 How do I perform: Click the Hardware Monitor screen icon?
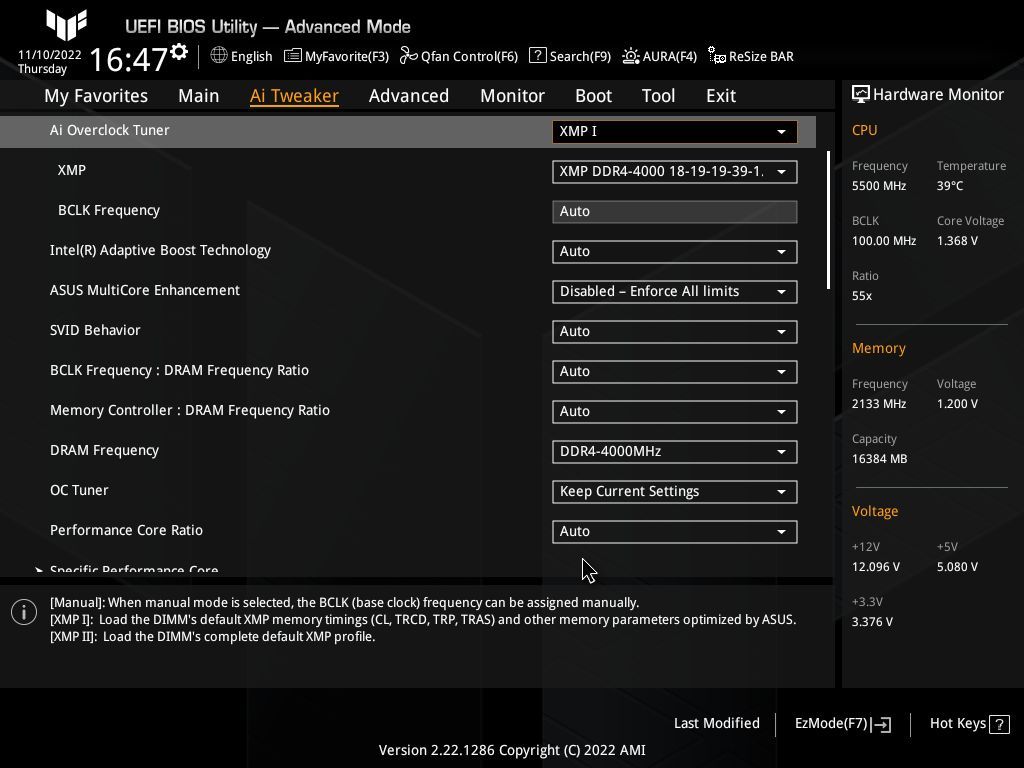tap(861, 95)
